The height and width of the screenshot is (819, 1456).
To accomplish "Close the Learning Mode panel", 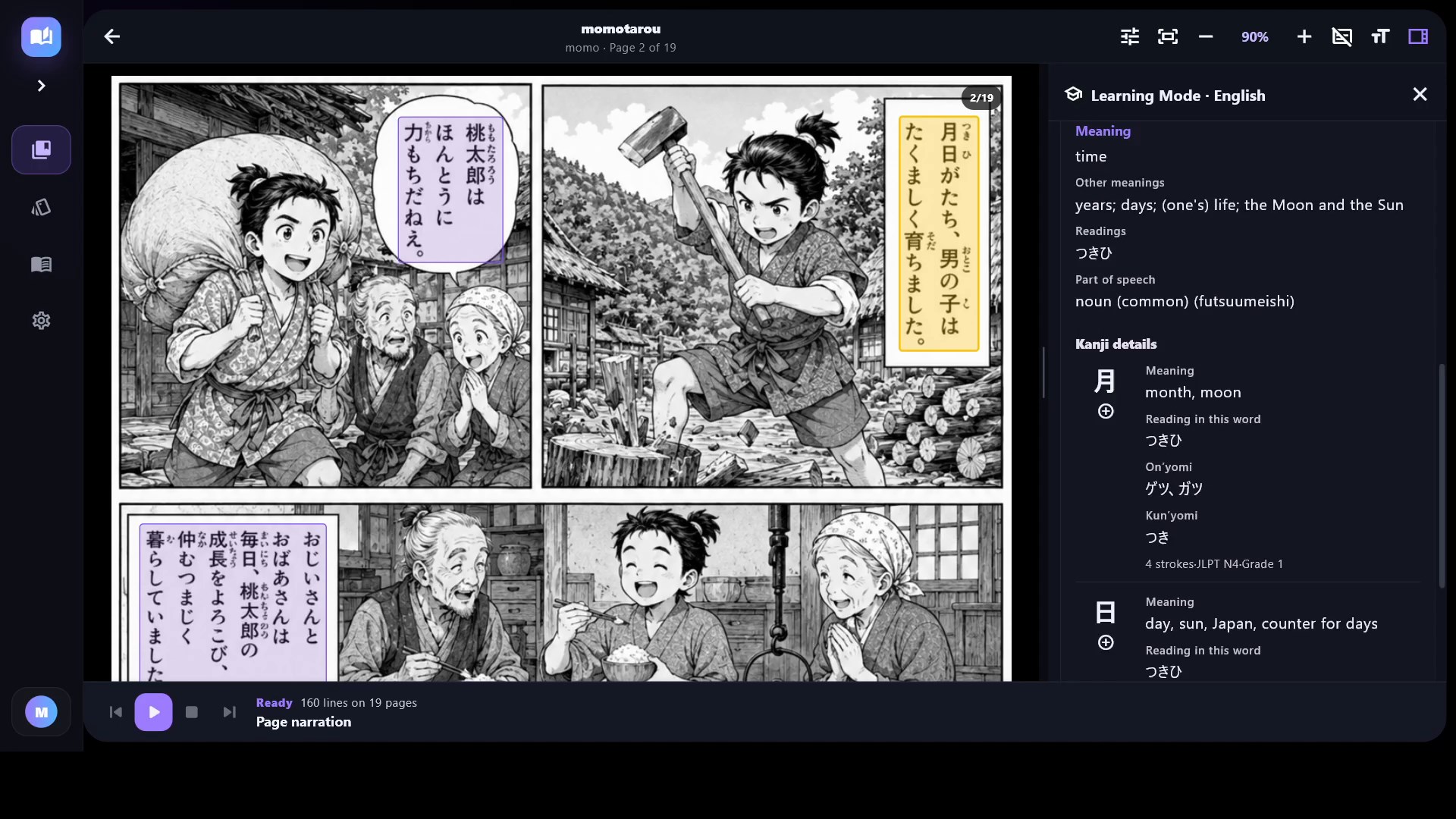I will tap(1420, 94).
